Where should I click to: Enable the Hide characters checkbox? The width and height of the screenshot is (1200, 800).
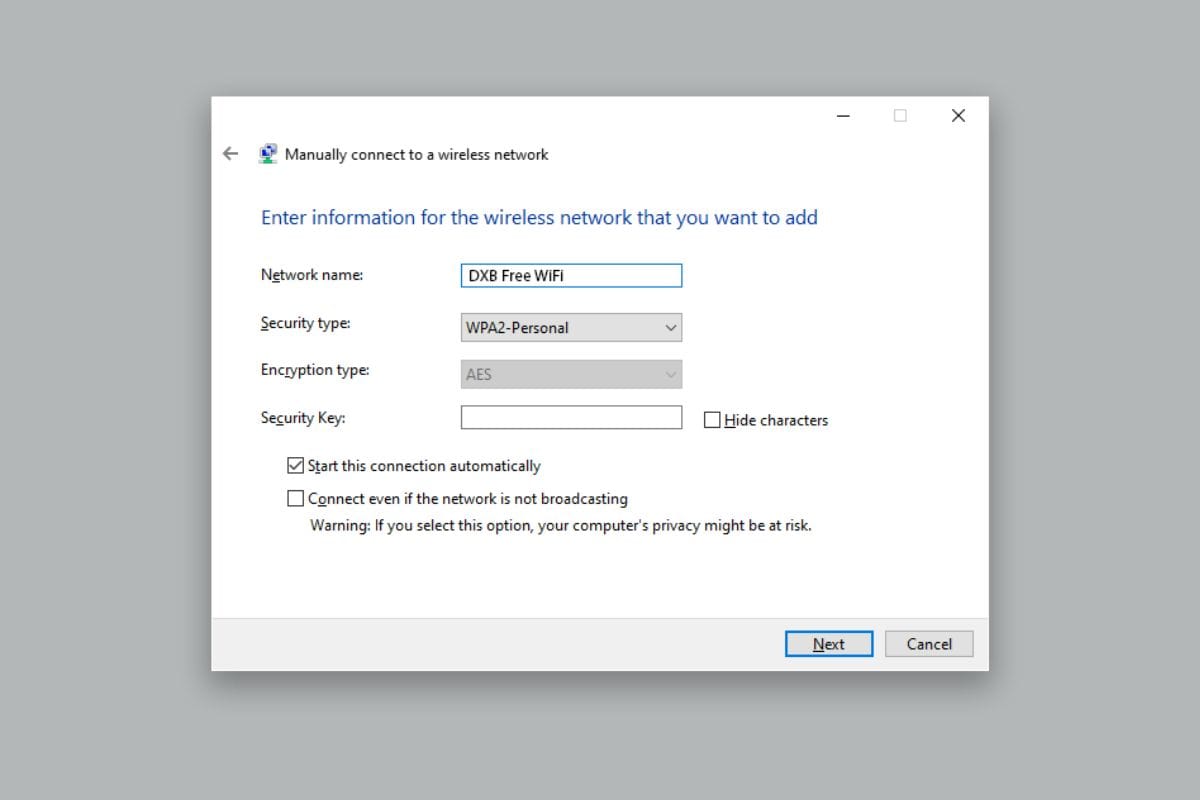[712, 420]
